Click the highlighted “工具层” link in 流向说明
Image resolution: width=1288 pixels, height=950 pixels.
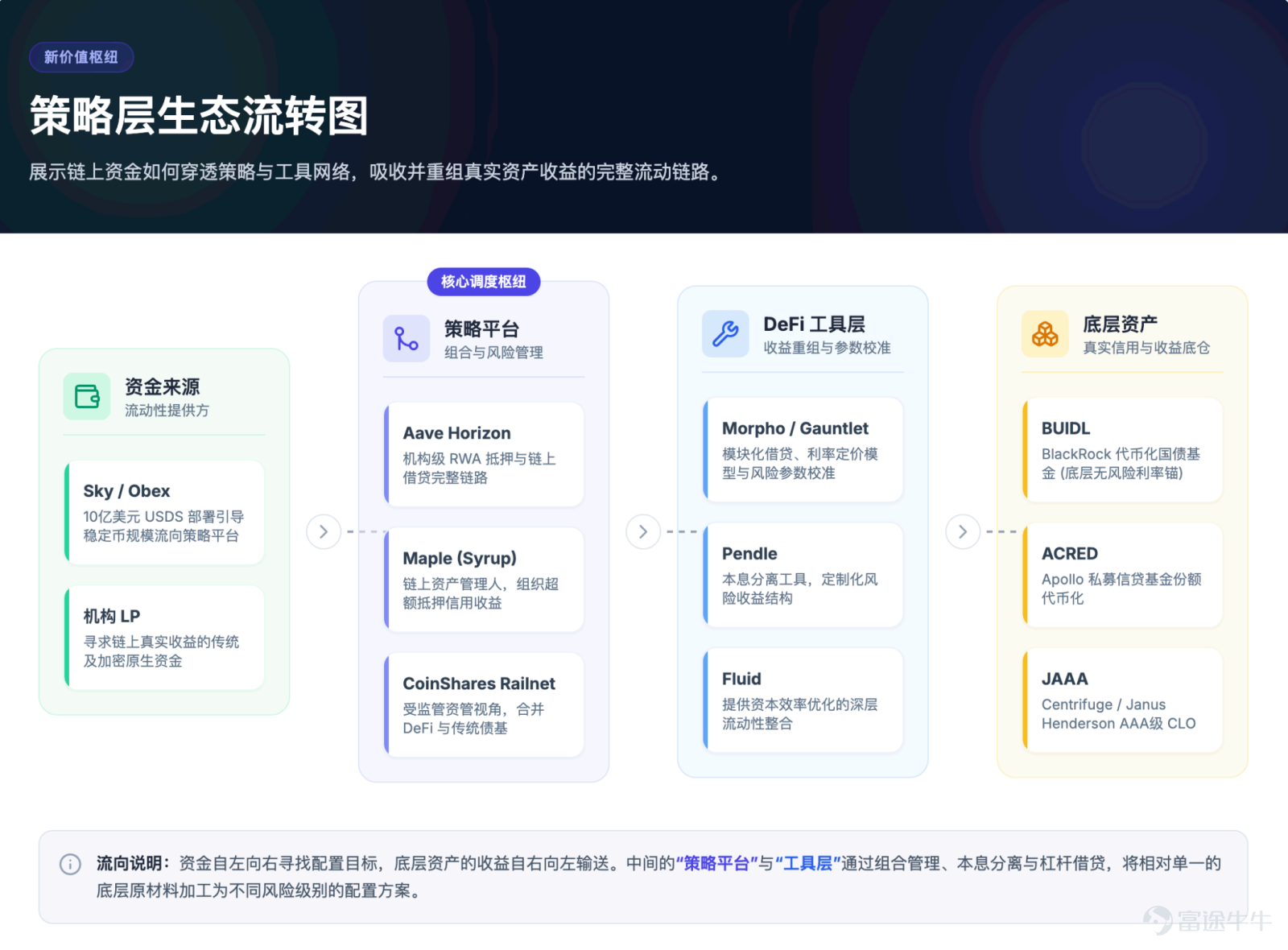point(807,864)
